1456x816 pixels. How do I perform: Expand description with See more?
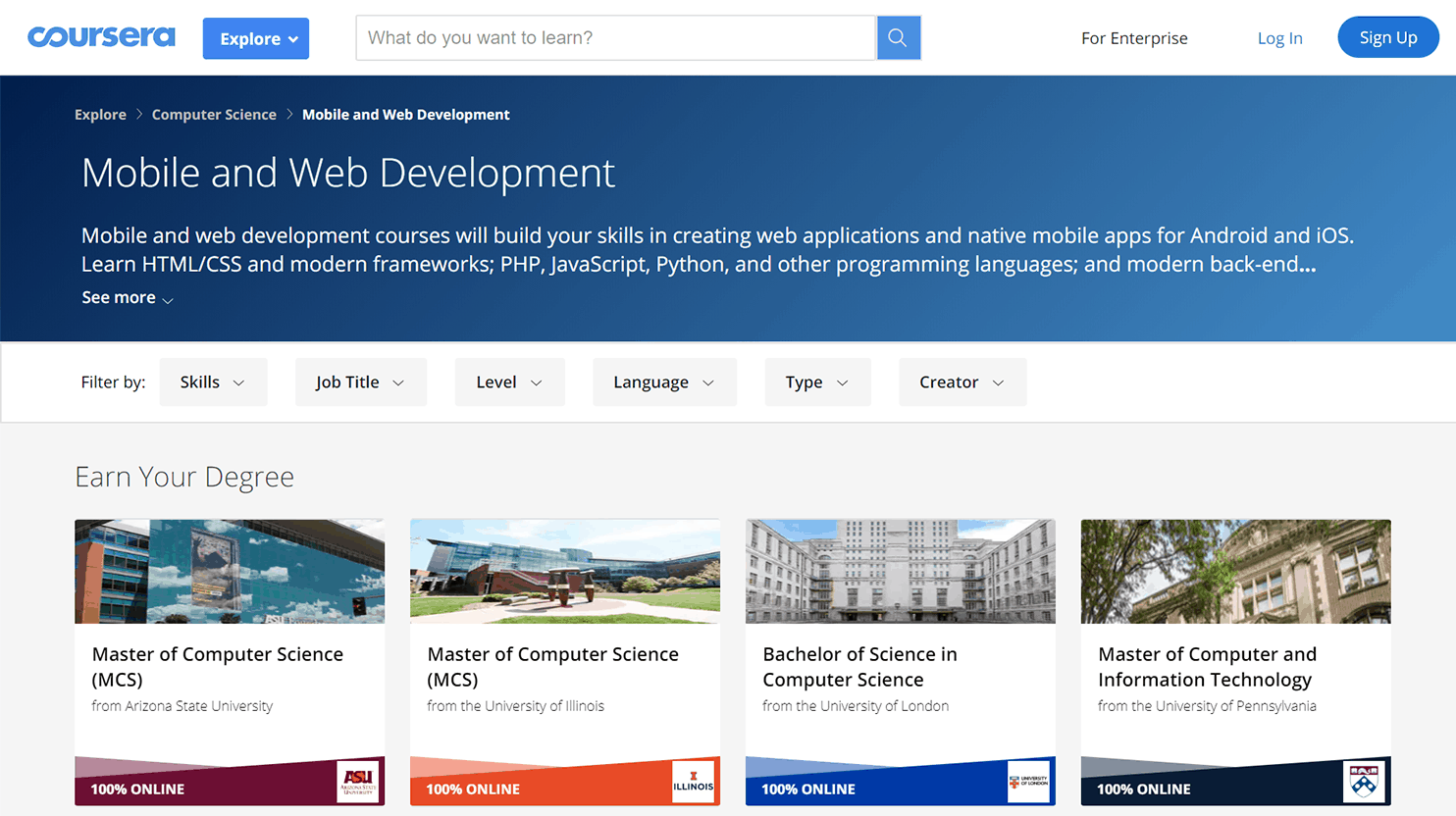click(x=128, y=297)
